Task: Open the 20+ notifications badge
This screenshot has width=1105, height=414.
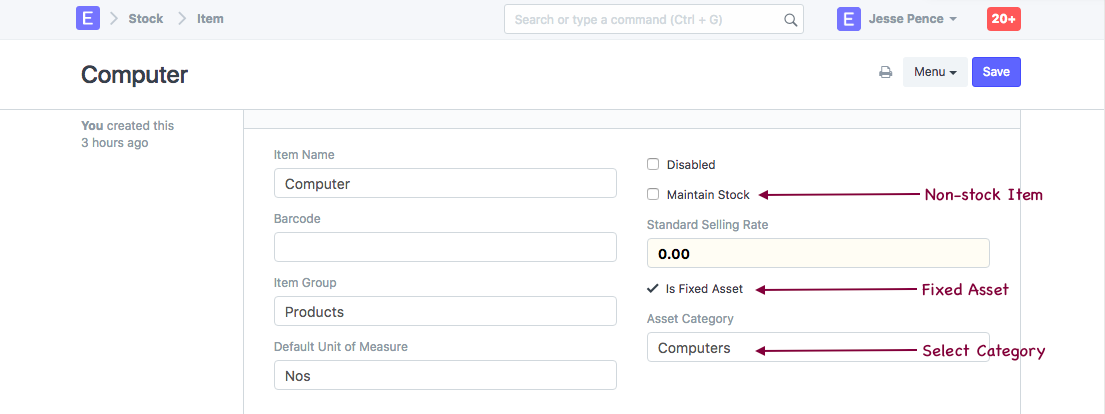Action: (1003, 19)
